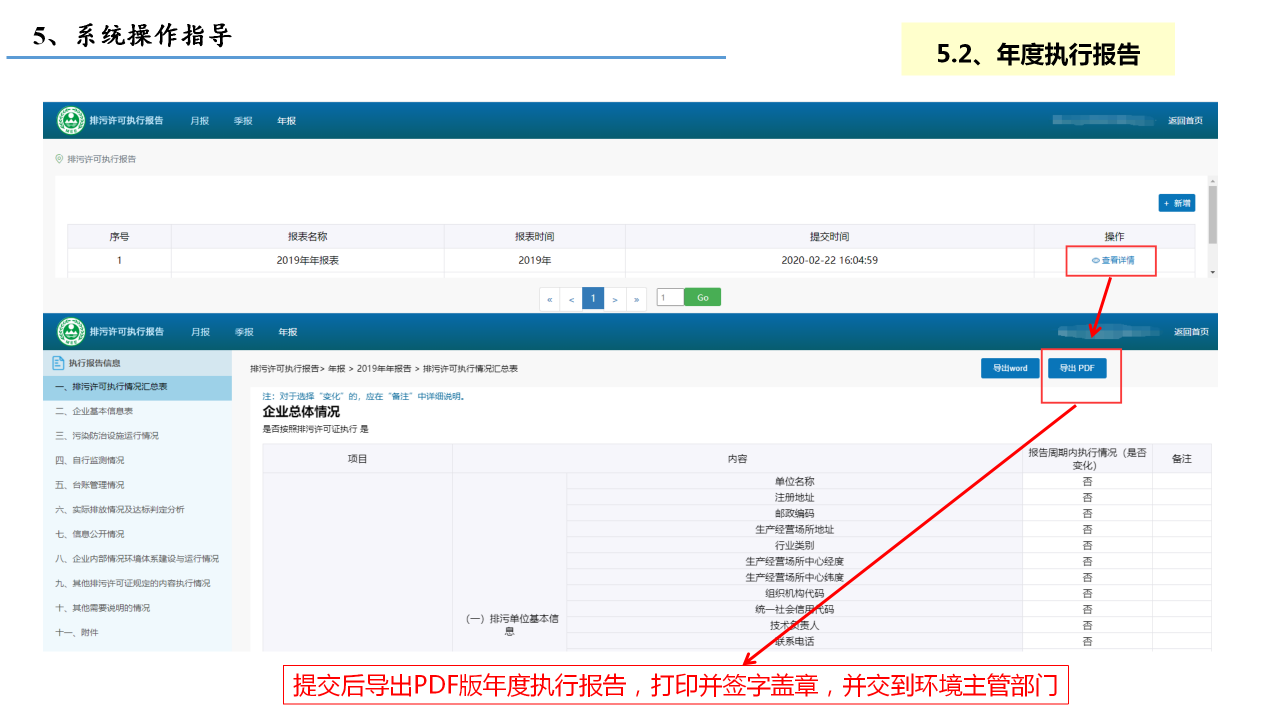Select page 1 in pagination
The width and height of the screenshot is (1280, 720).
(x=593, y=299)
